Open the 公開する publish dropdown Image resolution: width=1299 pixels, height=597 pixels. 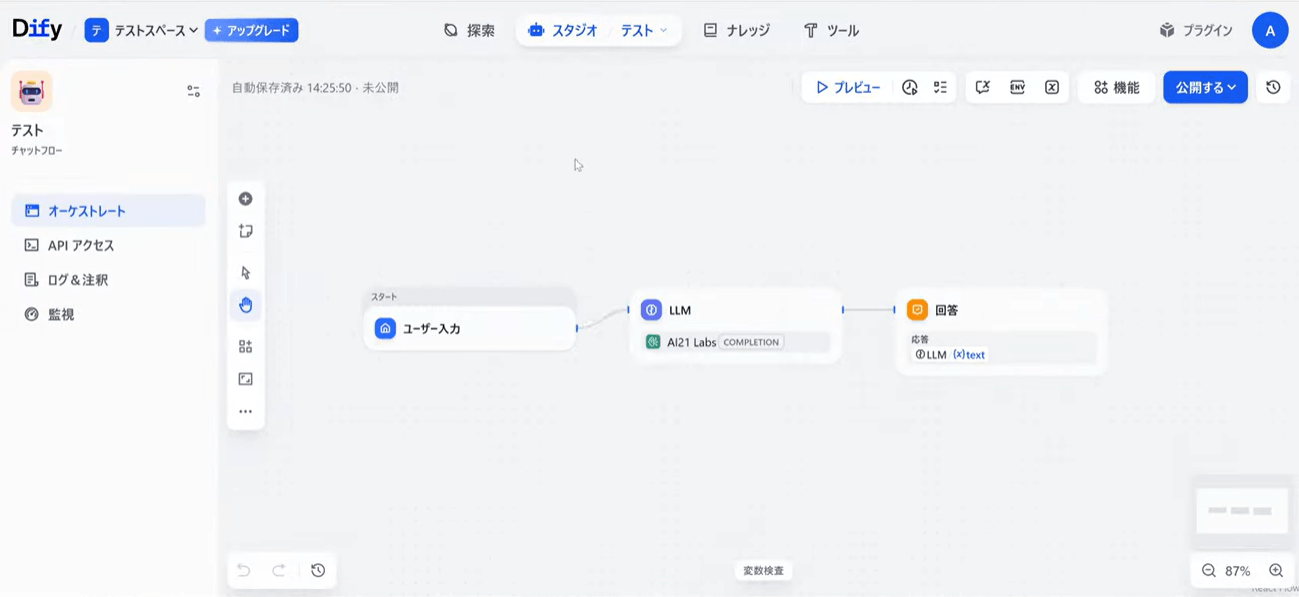coord(1205,88)
